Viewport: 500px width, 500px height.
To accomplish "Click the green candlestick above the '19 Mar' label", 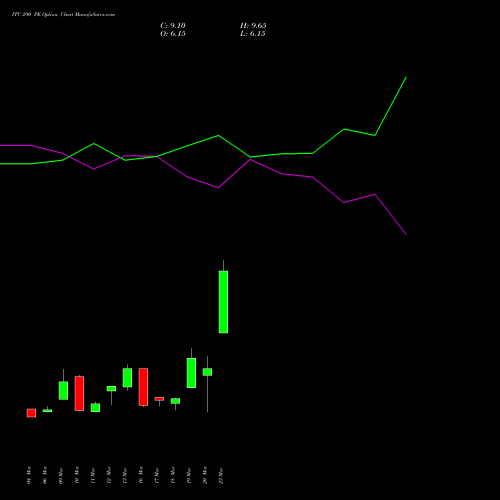I will click(x=191, y=373).
